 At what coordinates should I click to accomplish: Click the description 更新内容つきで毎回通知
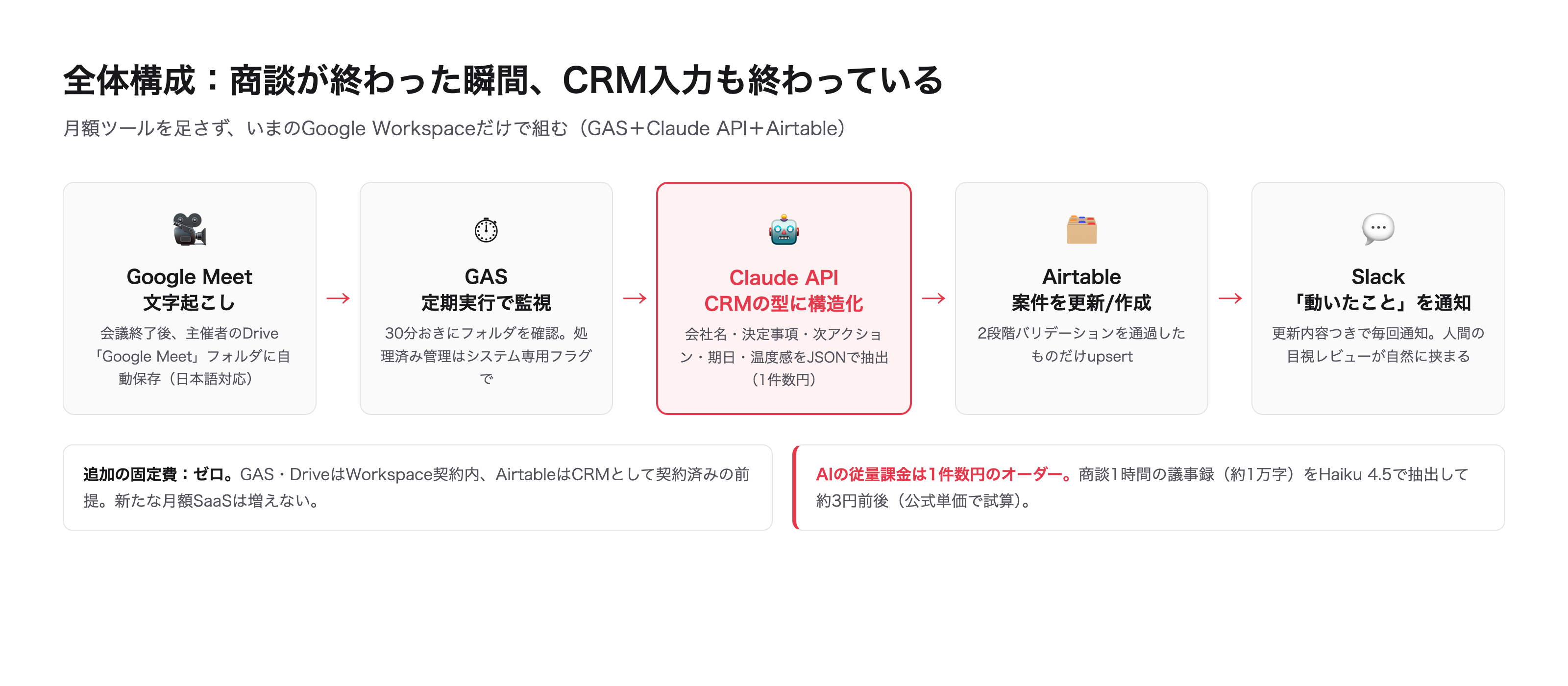(x=1378, y=344)
